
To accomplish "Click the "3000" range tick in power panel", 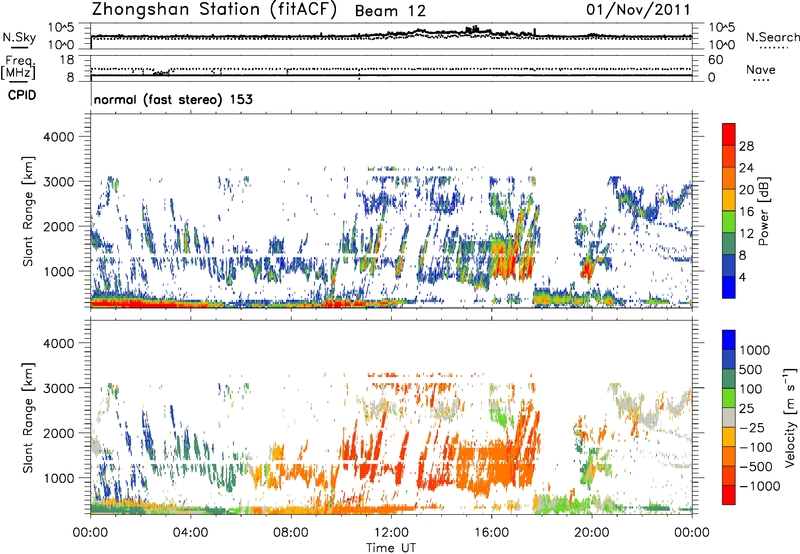I will click(x=58, y=182).
